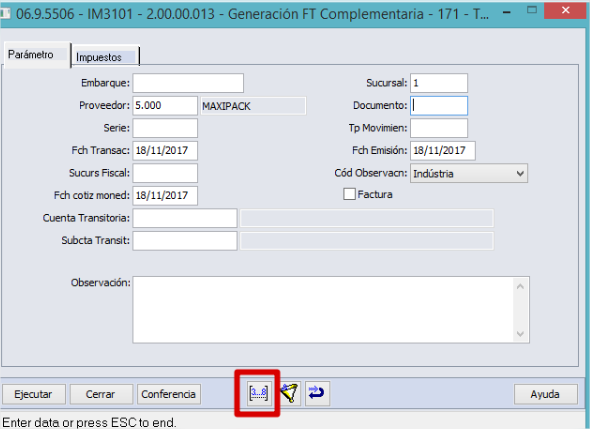Click the Sucursal field
Image resolution: width=590 pixels, height=429 pixels.
439,83
